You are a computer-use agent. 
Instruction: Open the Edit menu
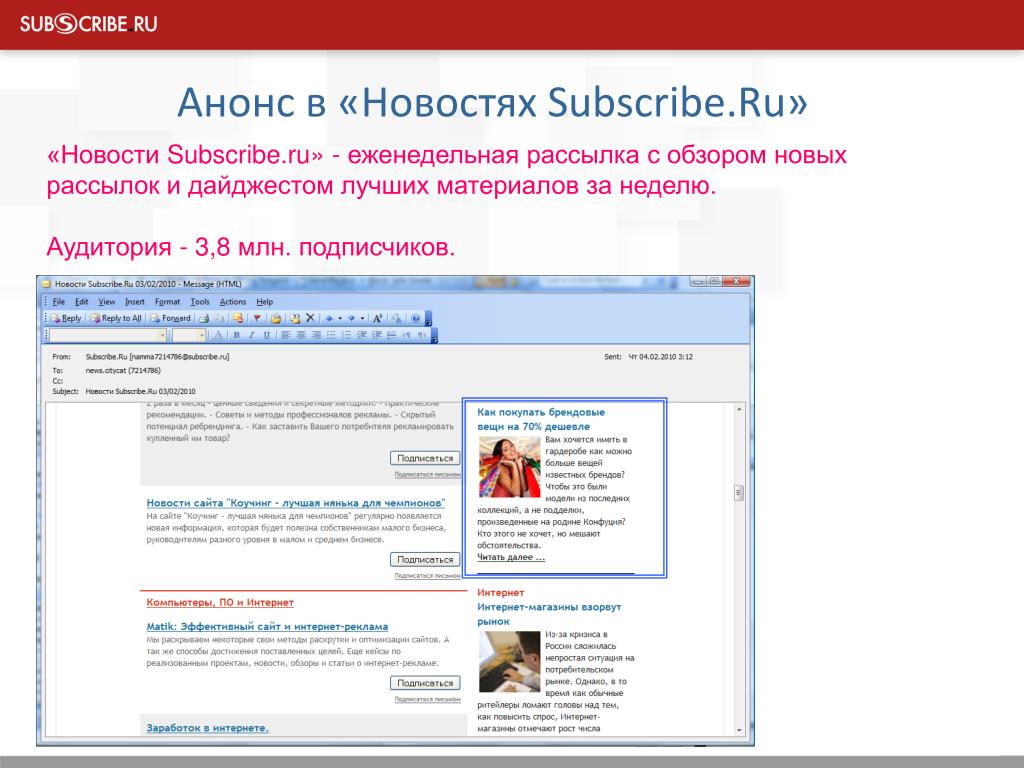point(82,302)
